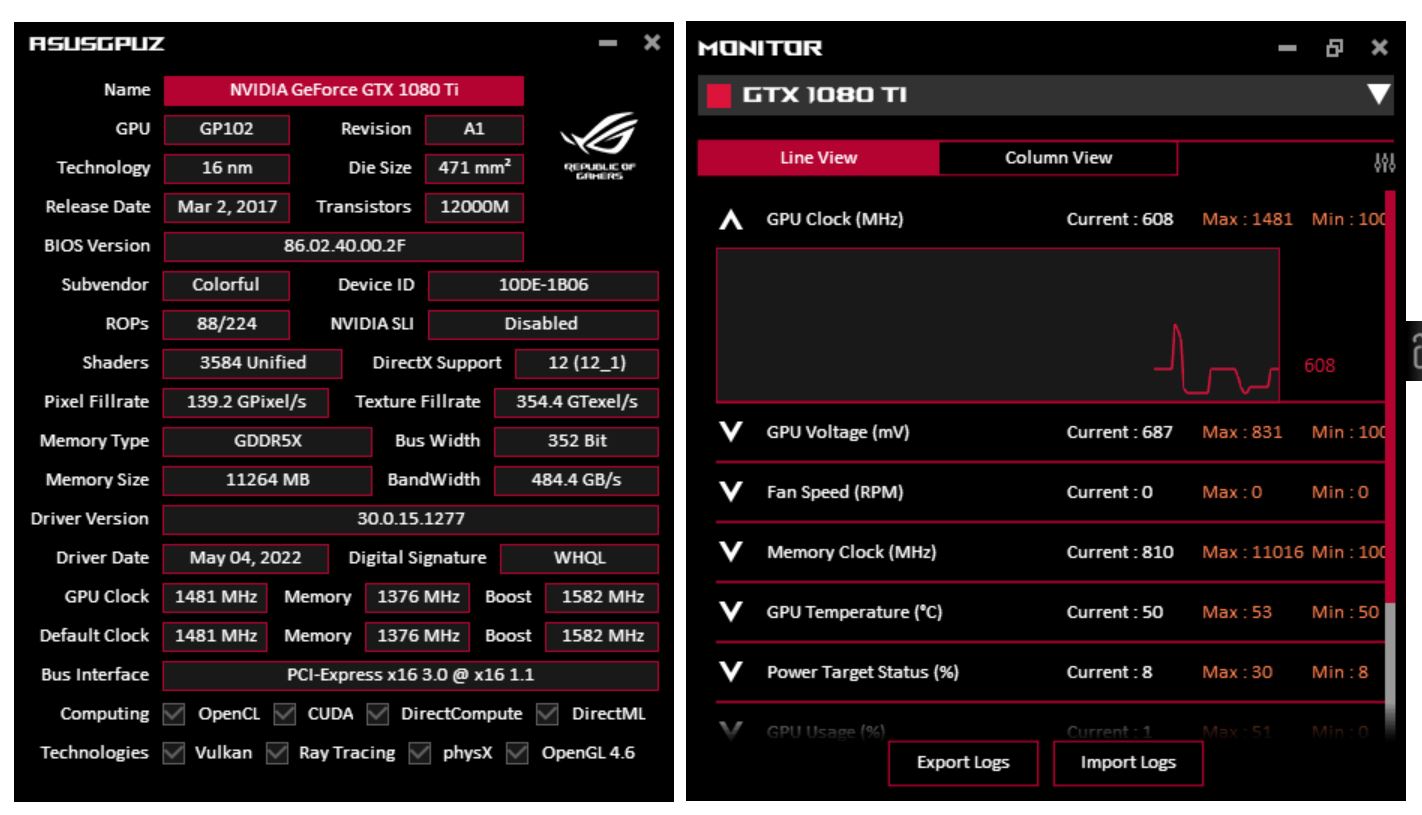This screenshot has height=815, width=1422.
Task: Click the 11264 MB memory size value
Action: click(267, 480)
